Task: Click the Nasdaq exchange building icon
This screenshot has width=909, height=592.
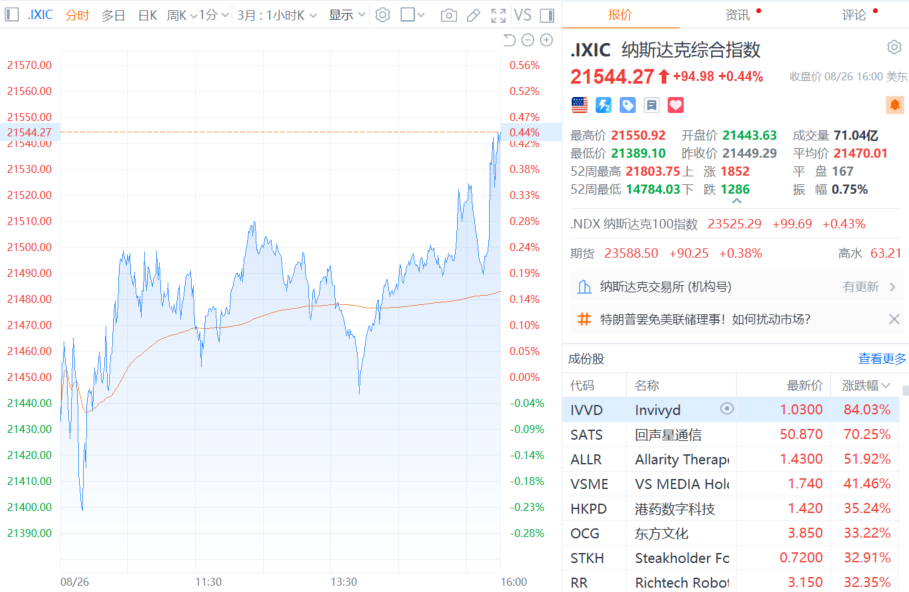Action: (584, 286)
